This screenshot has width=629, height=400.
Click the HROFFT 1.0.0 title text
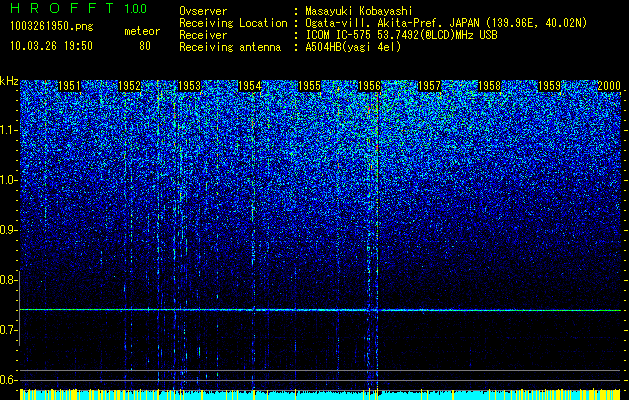click(79, 8)
